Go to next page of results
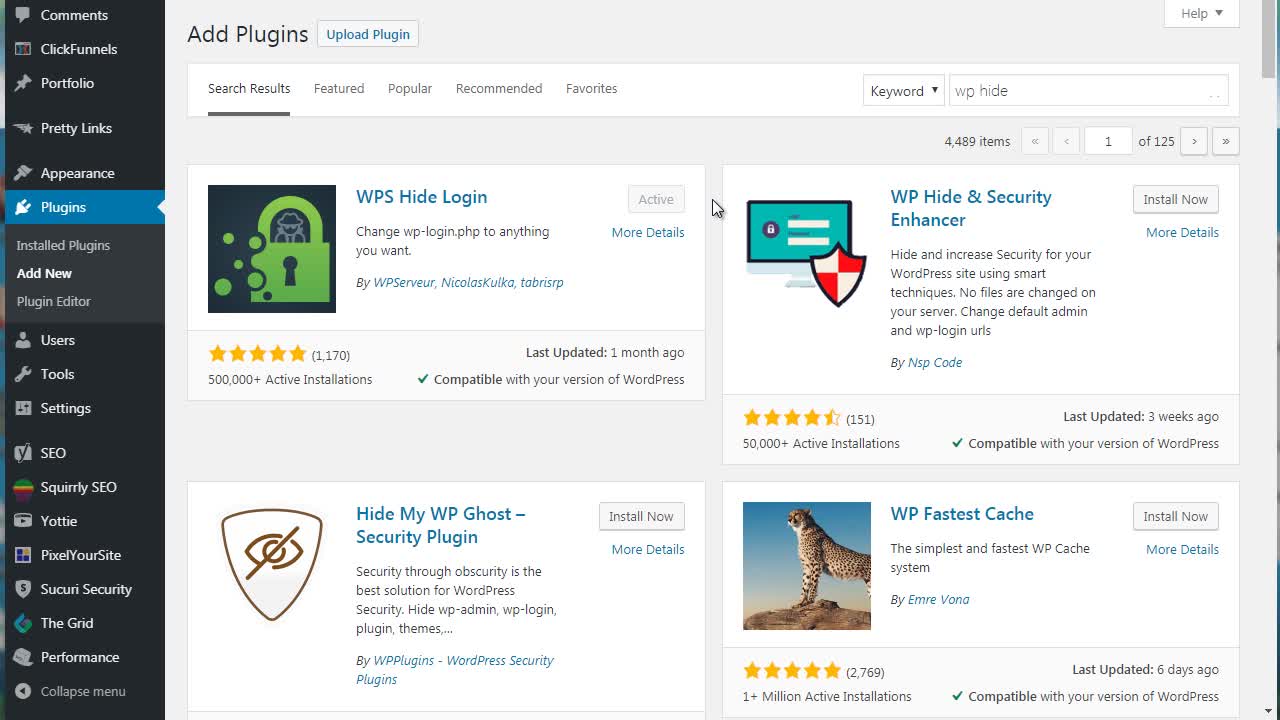The height and width of the screenshot is (720, 1280). 1194,141
